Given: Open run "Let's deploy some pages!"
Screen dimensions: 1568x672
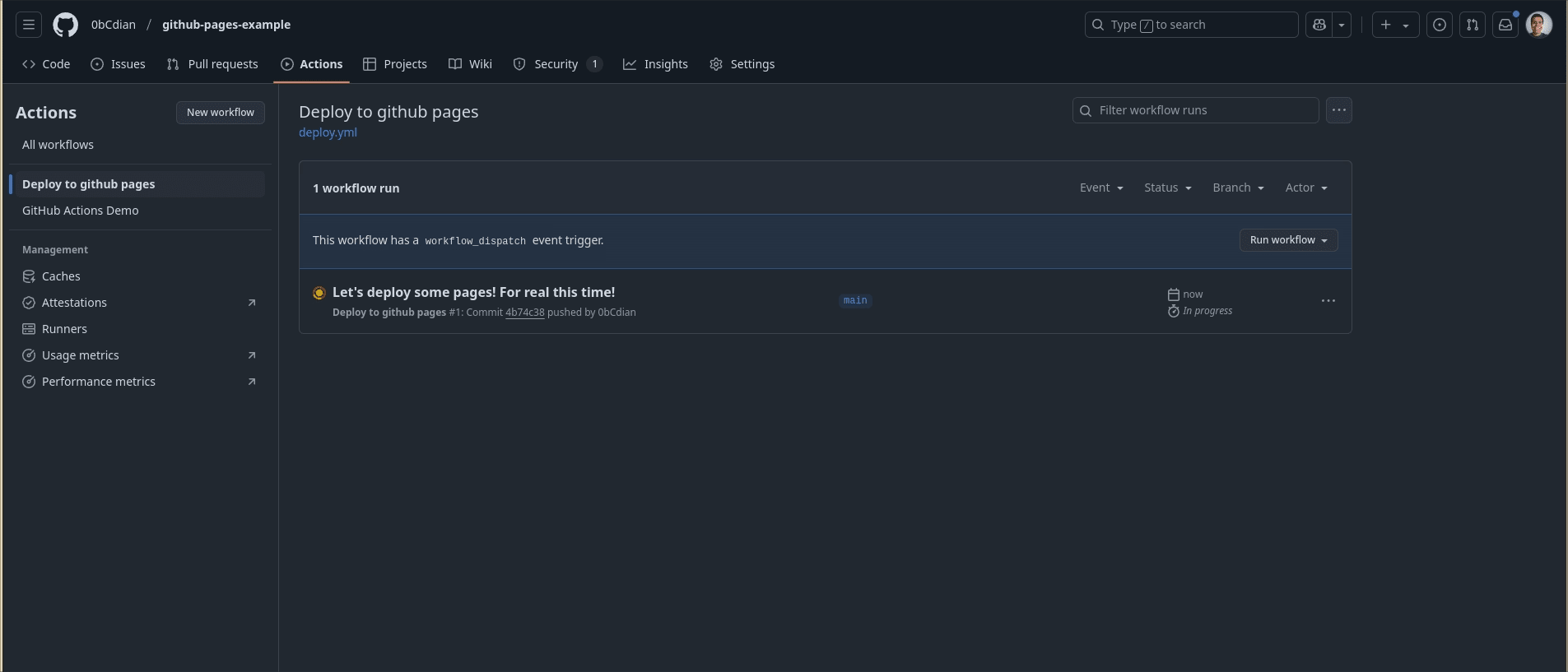Looking at the screenshot, I should (x=473, y=292).
